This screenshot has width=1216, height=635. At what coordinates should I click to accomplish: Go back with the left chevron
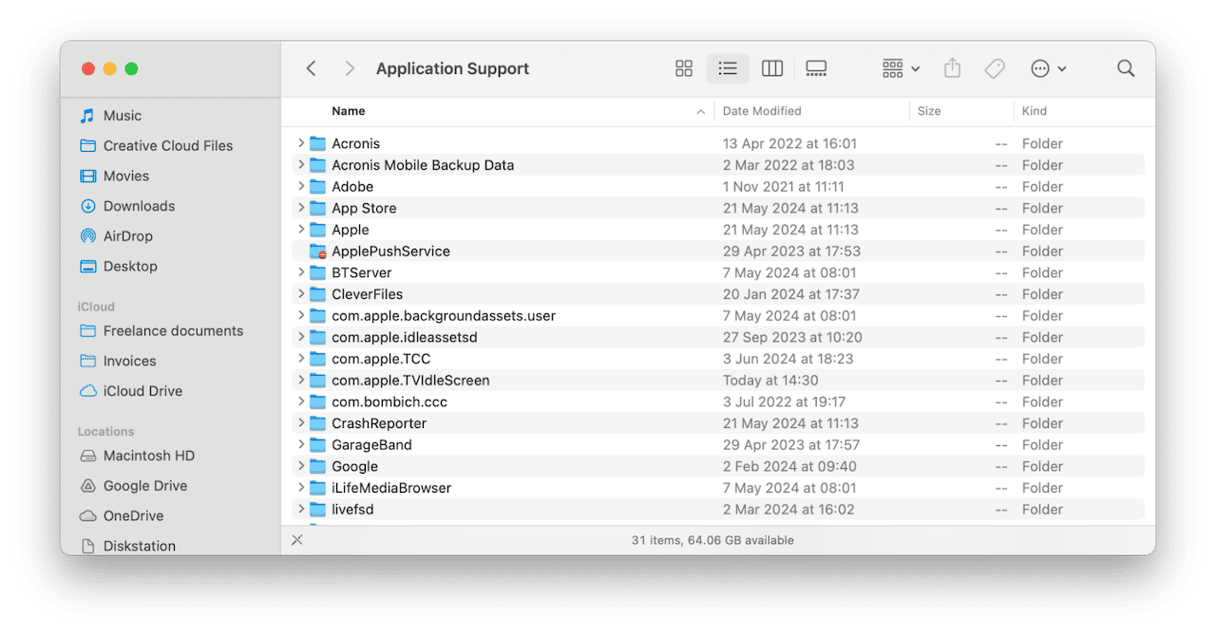(311, 69)
